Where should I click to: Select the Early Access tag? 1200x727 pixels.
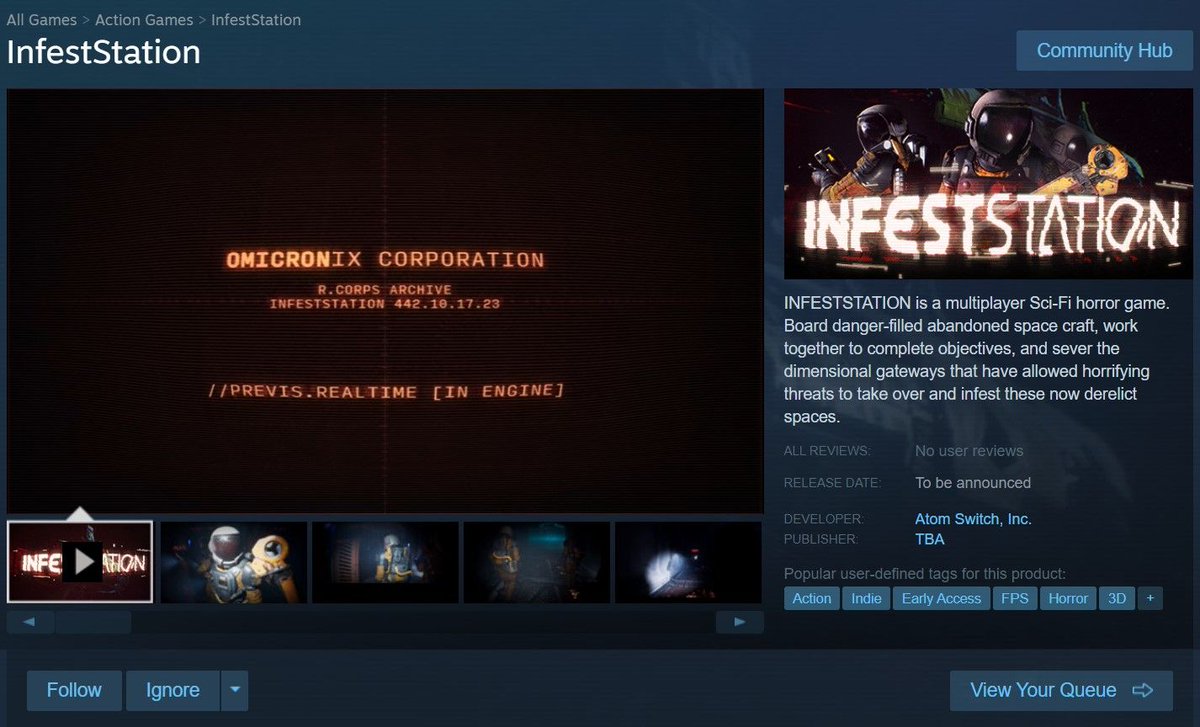(x=941, y=598)
